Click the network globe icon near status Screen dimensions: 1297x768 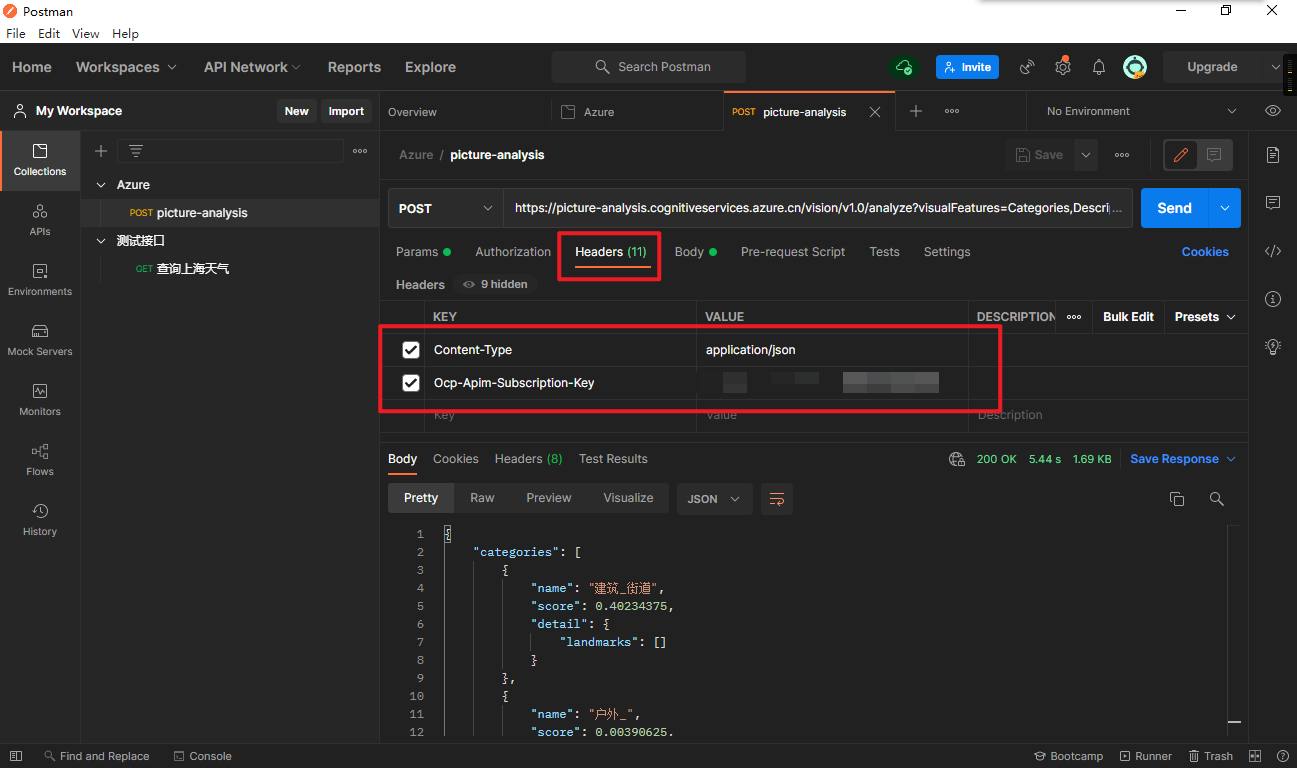click(957, 459)
